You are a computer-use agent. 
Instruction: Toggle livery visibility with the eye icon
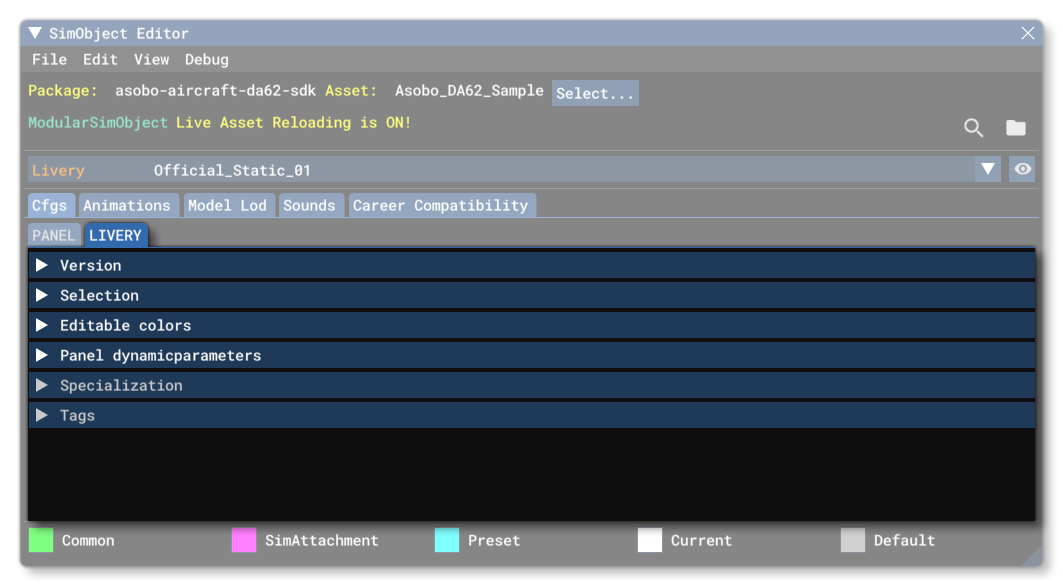click(1022, 169)
